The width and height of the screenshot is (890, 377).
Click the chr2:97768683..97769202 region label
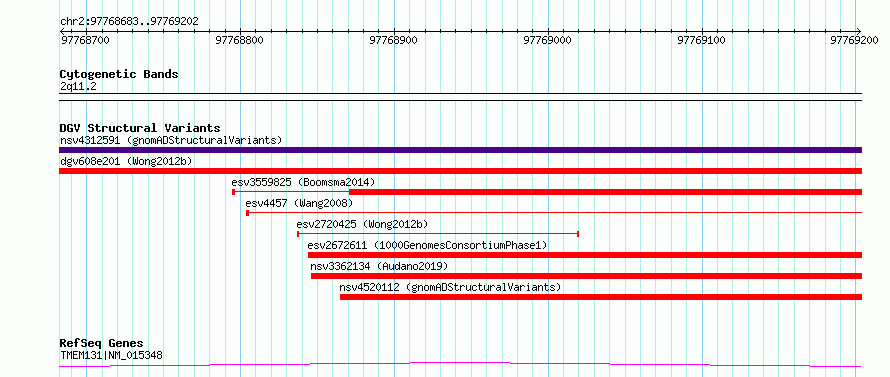point(129,21)
